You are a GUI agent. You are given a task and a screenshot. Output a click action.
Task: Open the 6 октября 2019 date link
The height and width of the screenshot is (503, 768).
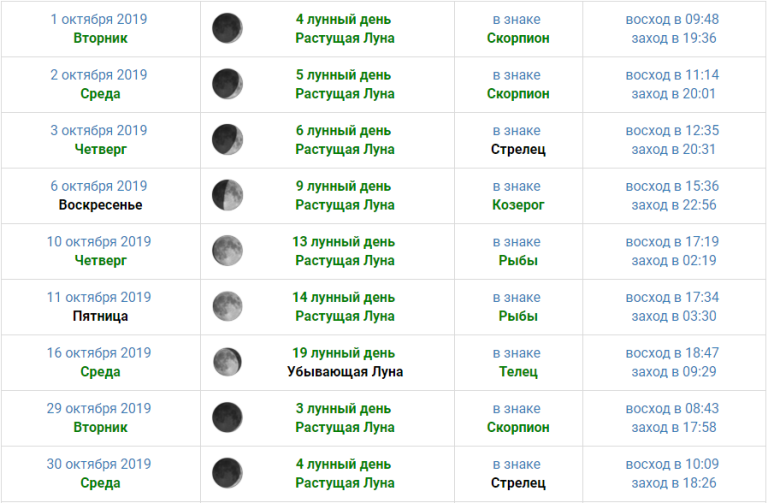pyautogui.click(x=99, y=186)
